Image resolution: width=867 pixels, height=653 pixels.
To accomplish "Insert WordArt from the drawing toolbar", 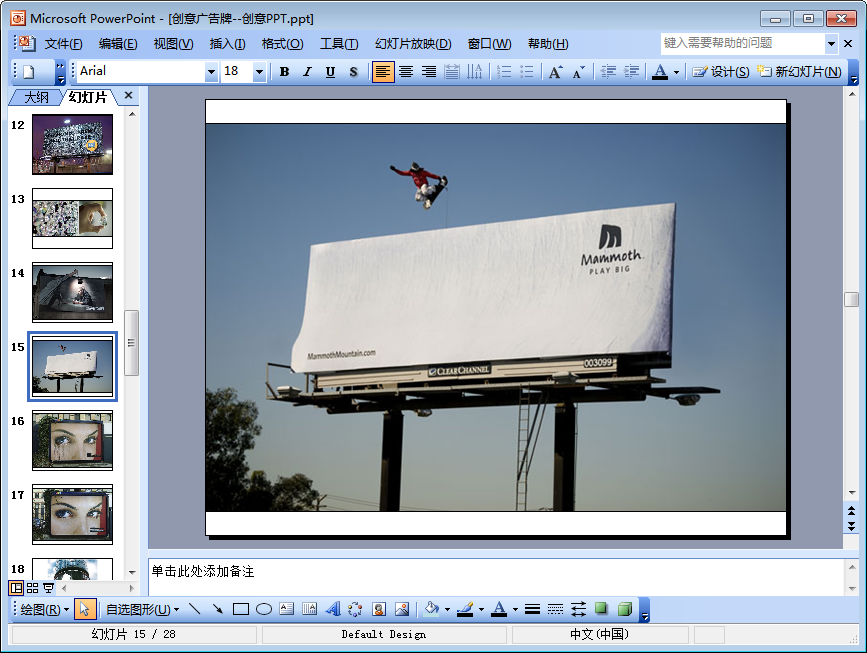I will click(333, 609).
